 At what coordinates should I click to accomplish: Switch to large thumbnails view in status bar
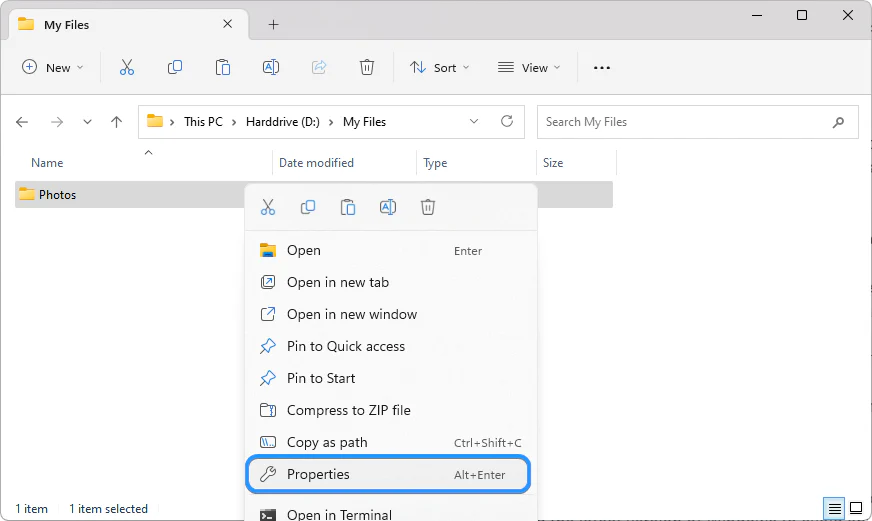click(856, 508)
